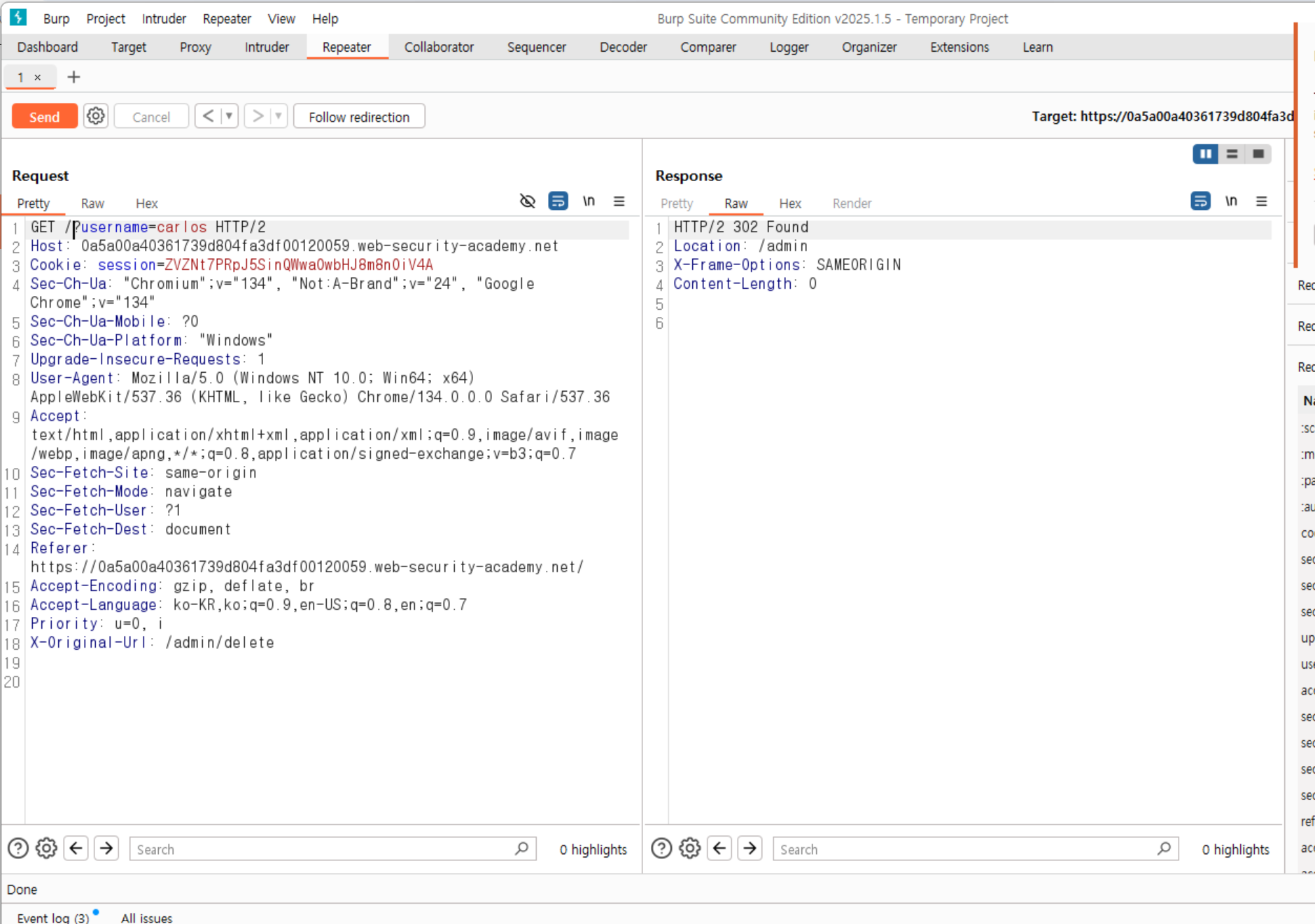Click Follow redirection button
This screenshot has width=1315, height=924.
(x=359, y=117)
